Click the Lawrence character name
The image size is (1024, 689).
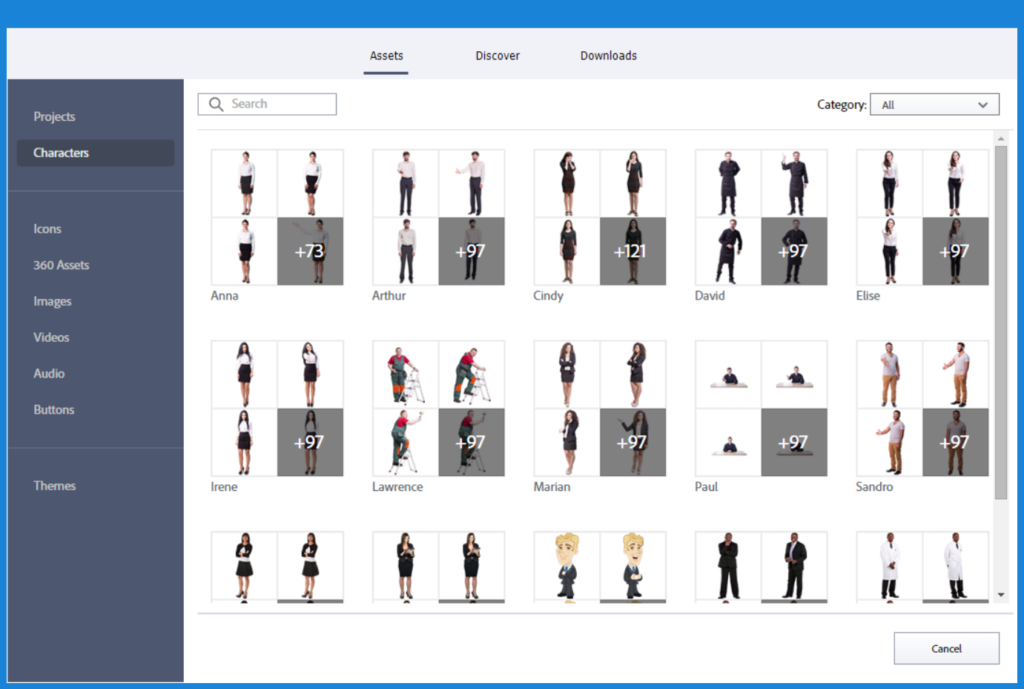398,487
